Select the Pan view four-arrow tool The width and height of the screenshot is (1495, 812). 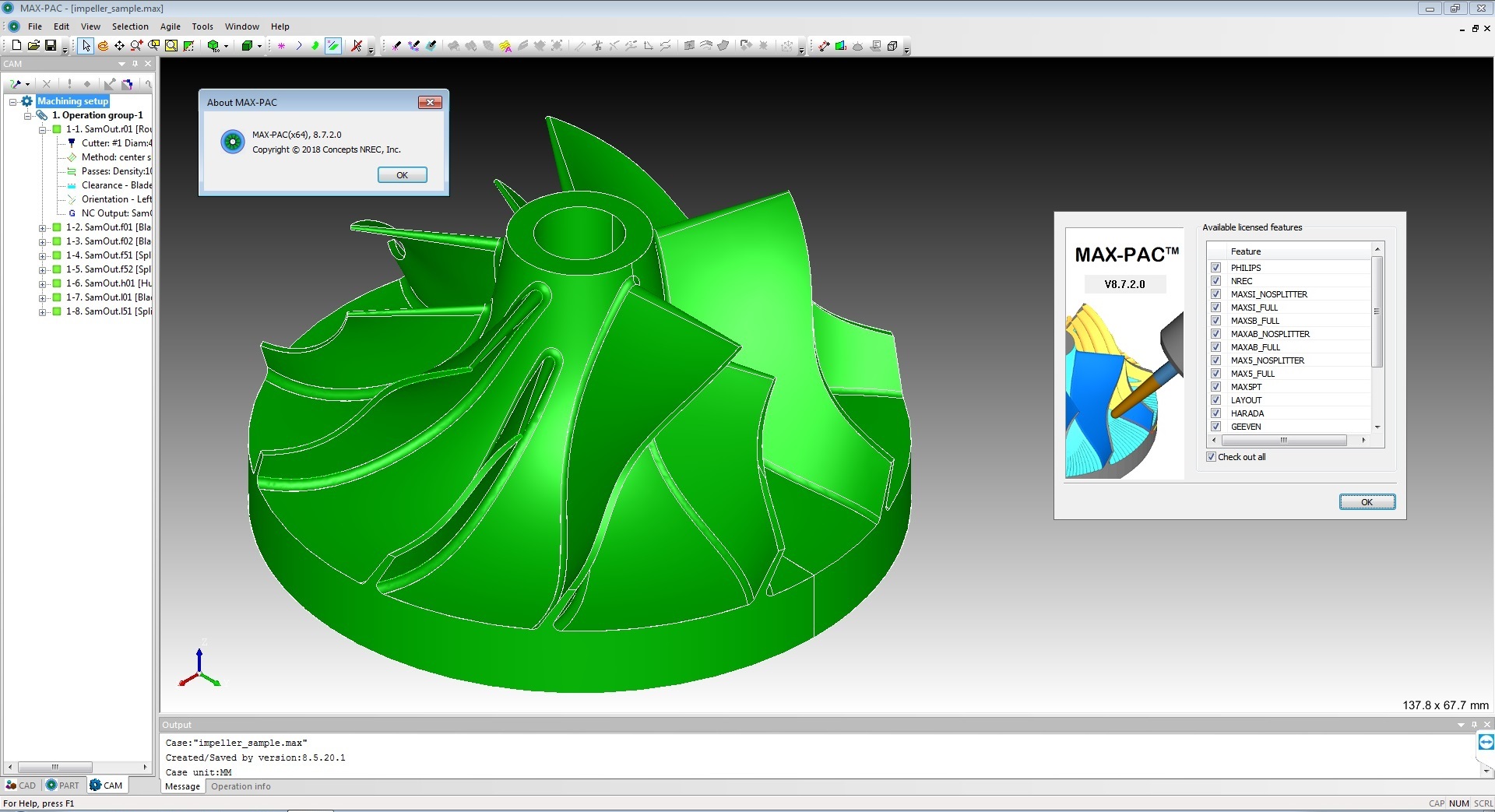click(120, 46)
